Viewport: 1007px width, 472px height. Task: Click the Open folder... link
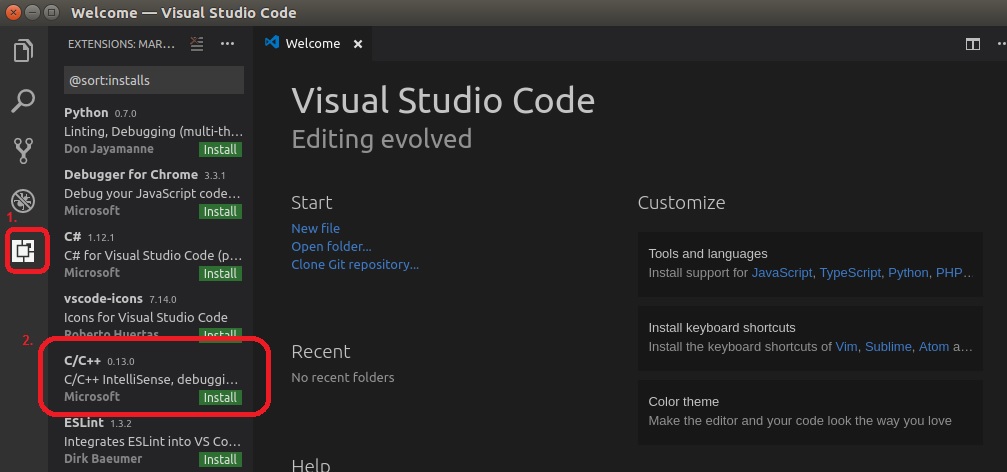(331, 247)
